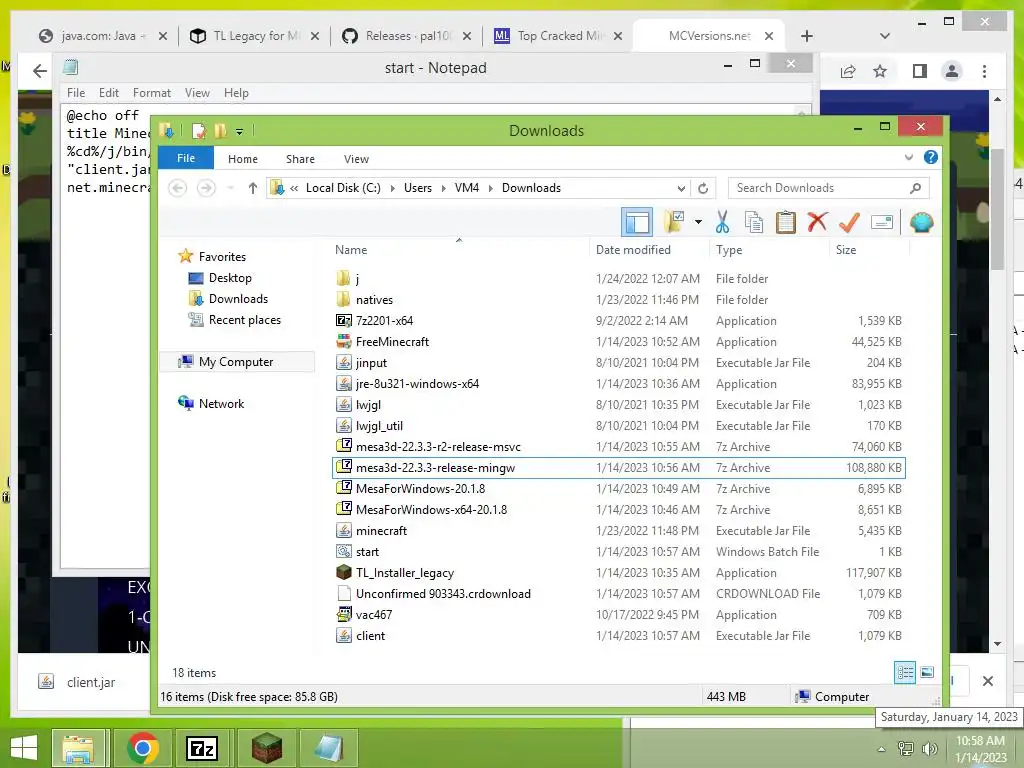
Task: Expand the ribbon with the chevron
Action: click(908, 157)
